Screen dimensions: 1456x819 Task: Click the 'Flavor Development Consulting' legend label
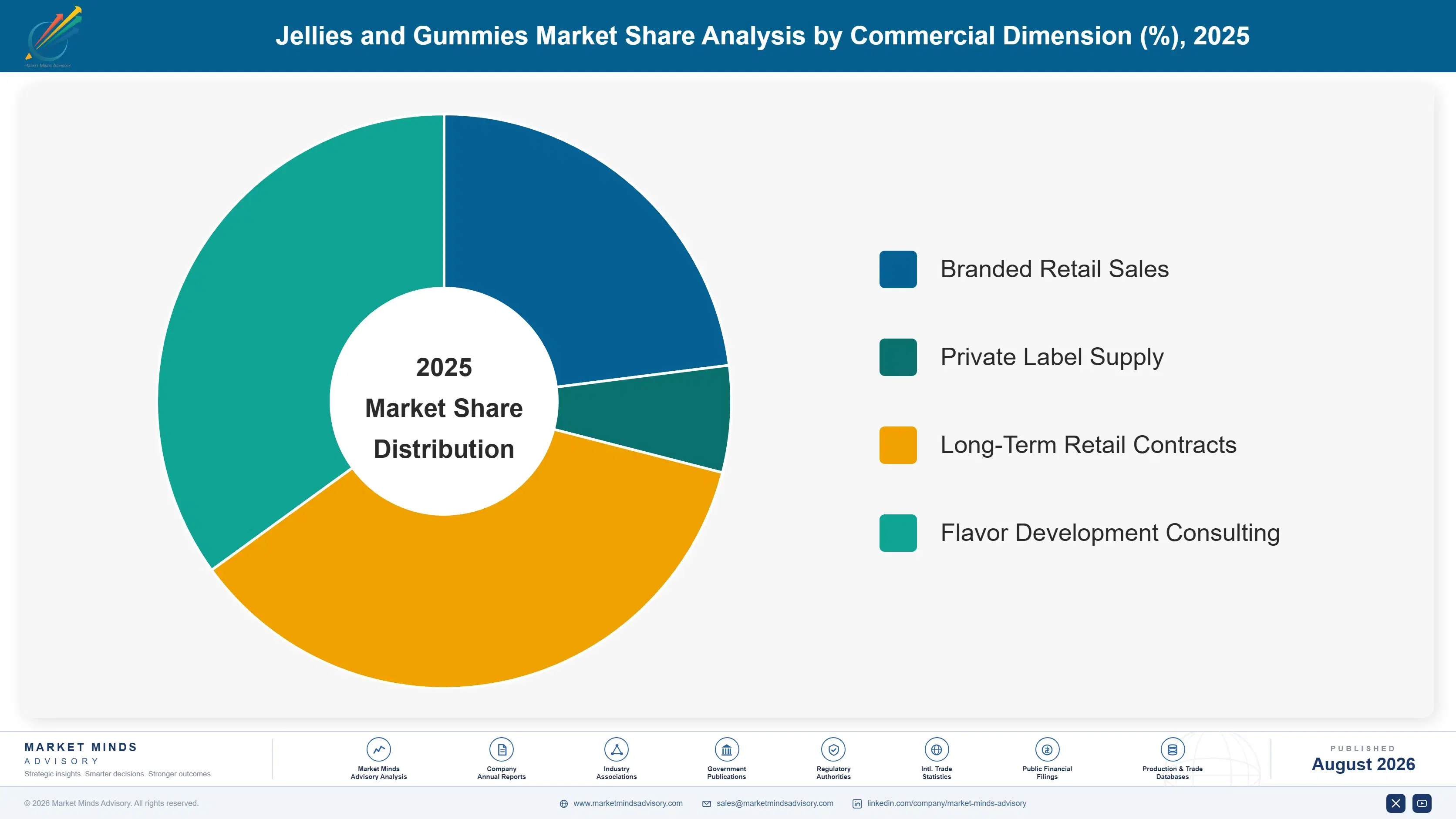[1110, 533]
